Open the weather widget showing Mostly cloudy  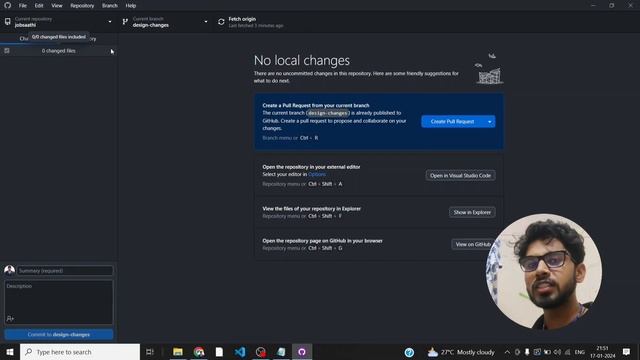point(461,352)
